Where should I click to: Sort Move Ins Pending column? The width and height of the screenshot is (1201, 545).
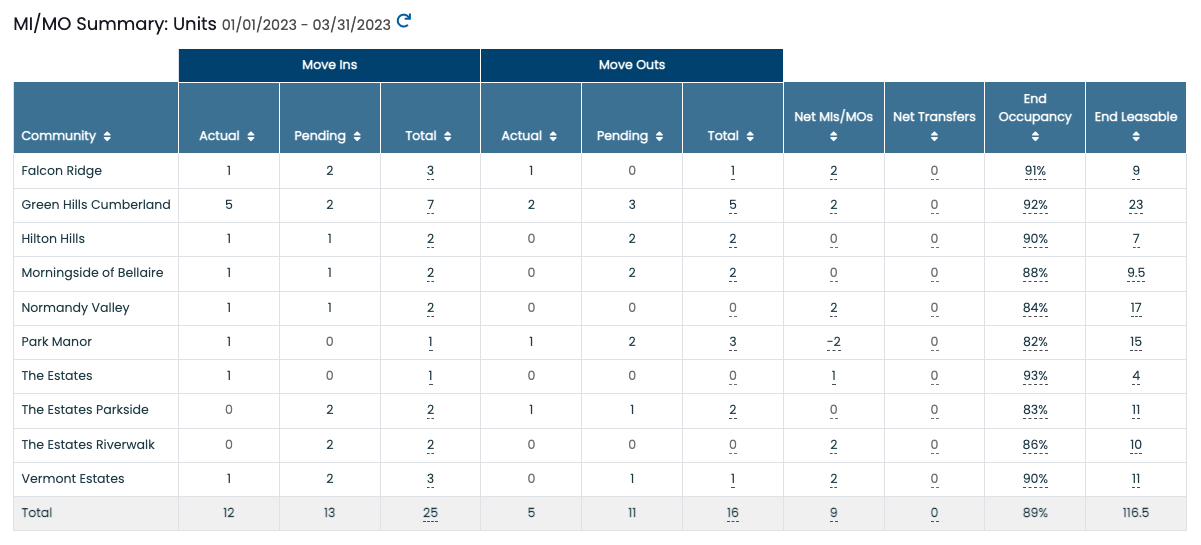coord(357,136)
